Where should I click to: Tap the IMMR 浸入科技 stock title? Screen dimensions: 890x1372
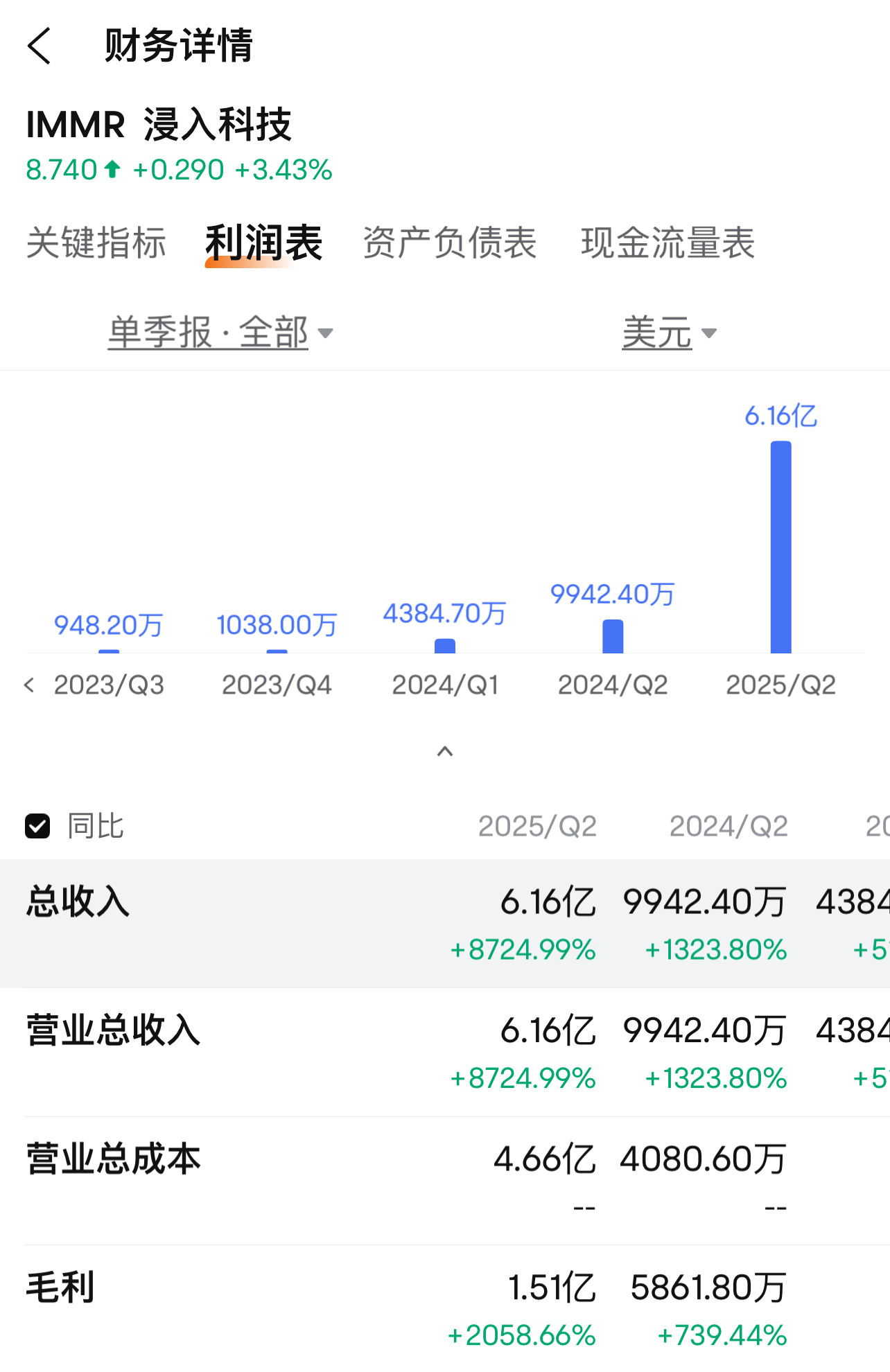[x=159, y=125]
